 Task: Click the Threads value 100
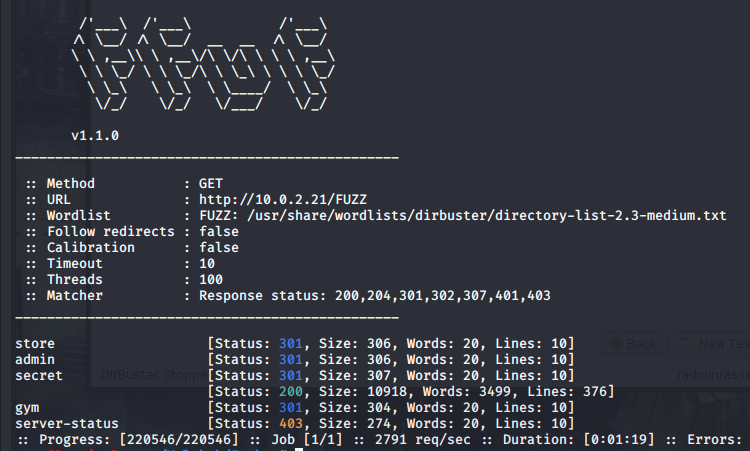(210, 279)
